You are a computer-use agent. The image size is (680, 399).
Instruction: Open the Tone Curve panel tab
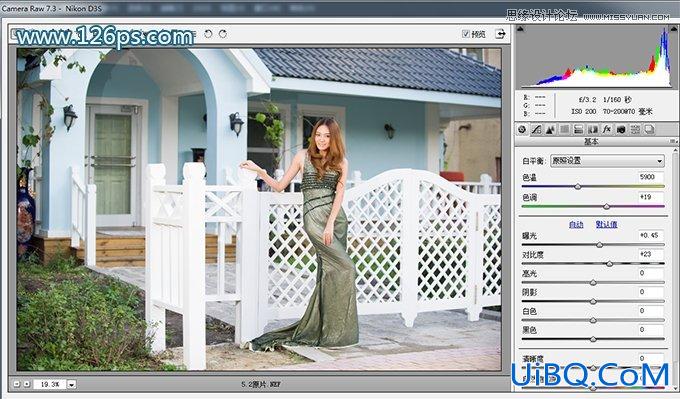pyautogui.click(x=536, y=129)
